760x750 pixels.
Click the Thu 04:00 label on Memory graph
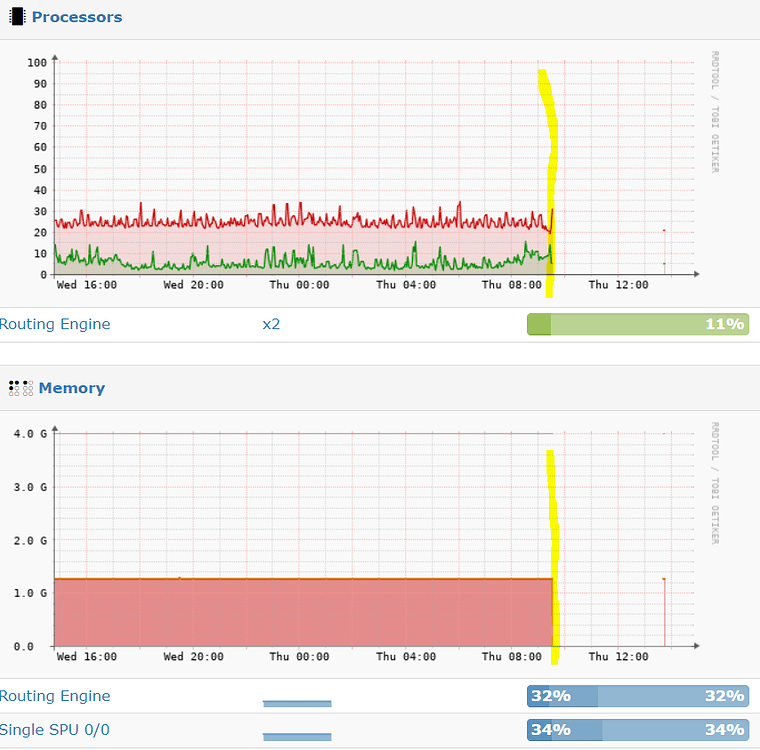point(406,657)
